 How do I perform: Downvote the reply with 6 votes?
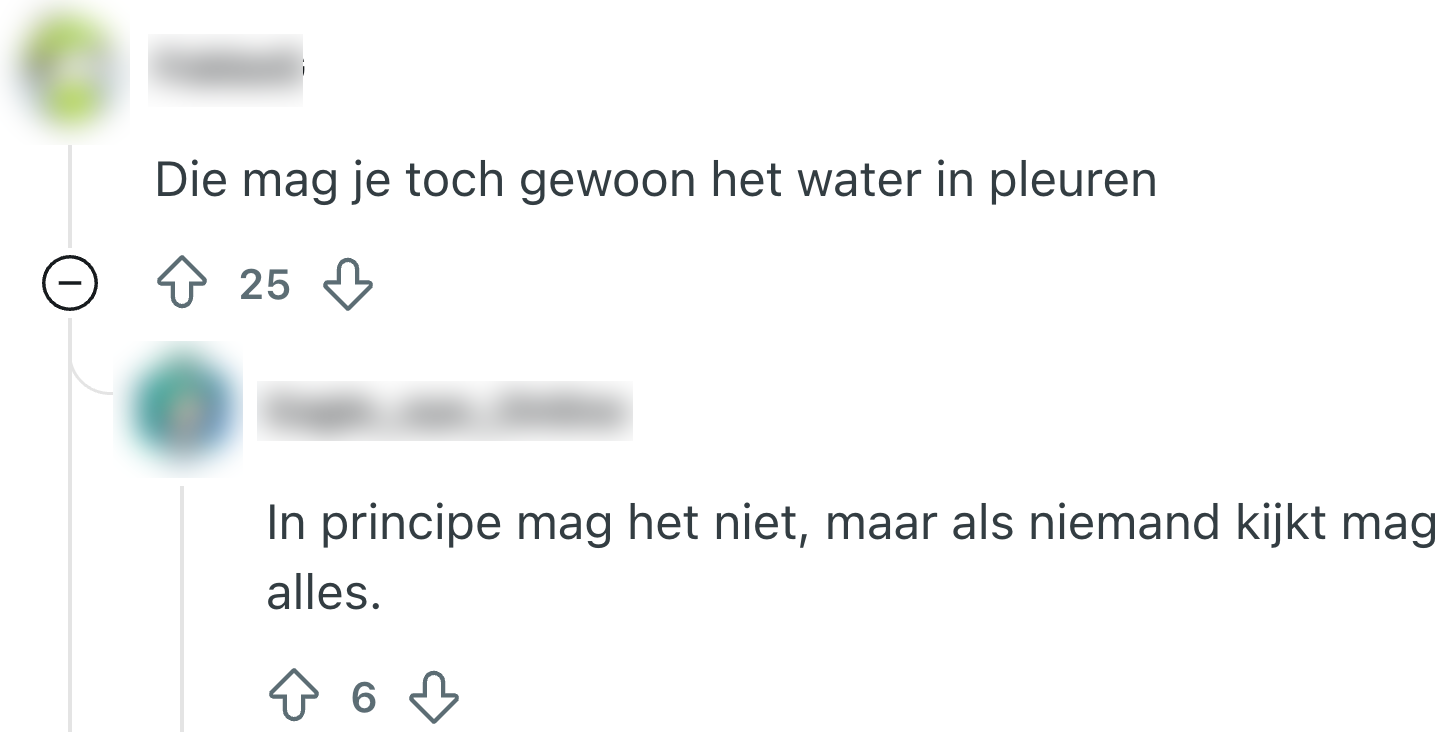click(x=434, y=696)
